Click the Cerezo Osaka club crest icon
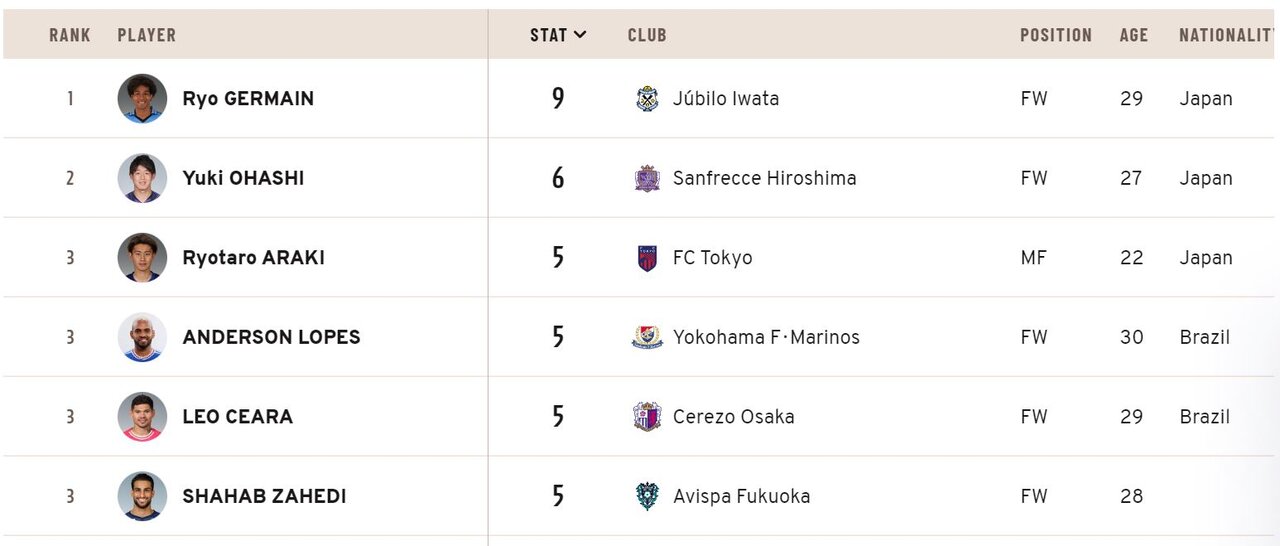This screenshot has width=1280, height=546. pyautogui.click(x=647, y=417)
